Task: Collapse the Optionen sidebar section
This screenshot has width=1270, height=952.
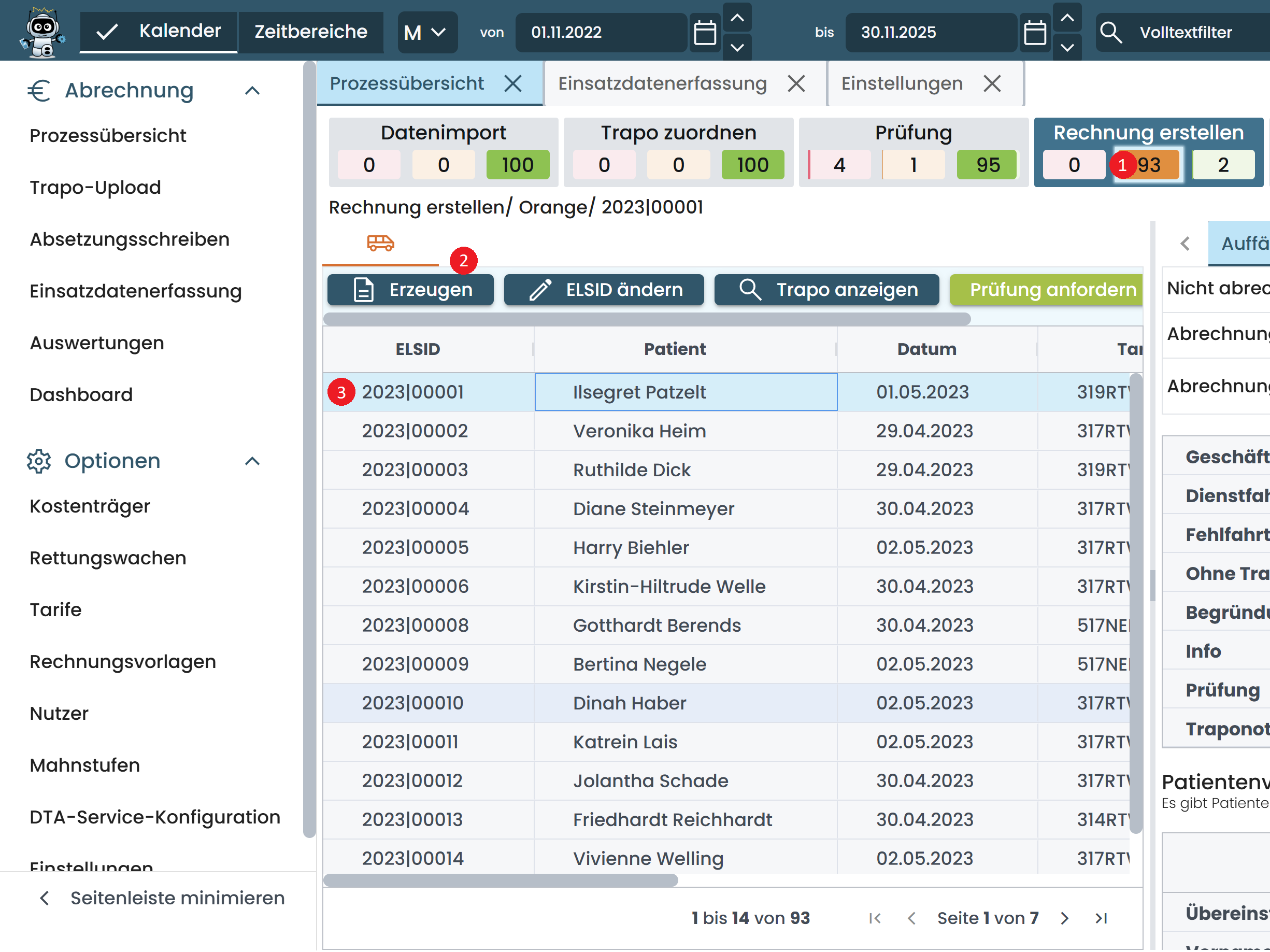Action: click(252, 461)
